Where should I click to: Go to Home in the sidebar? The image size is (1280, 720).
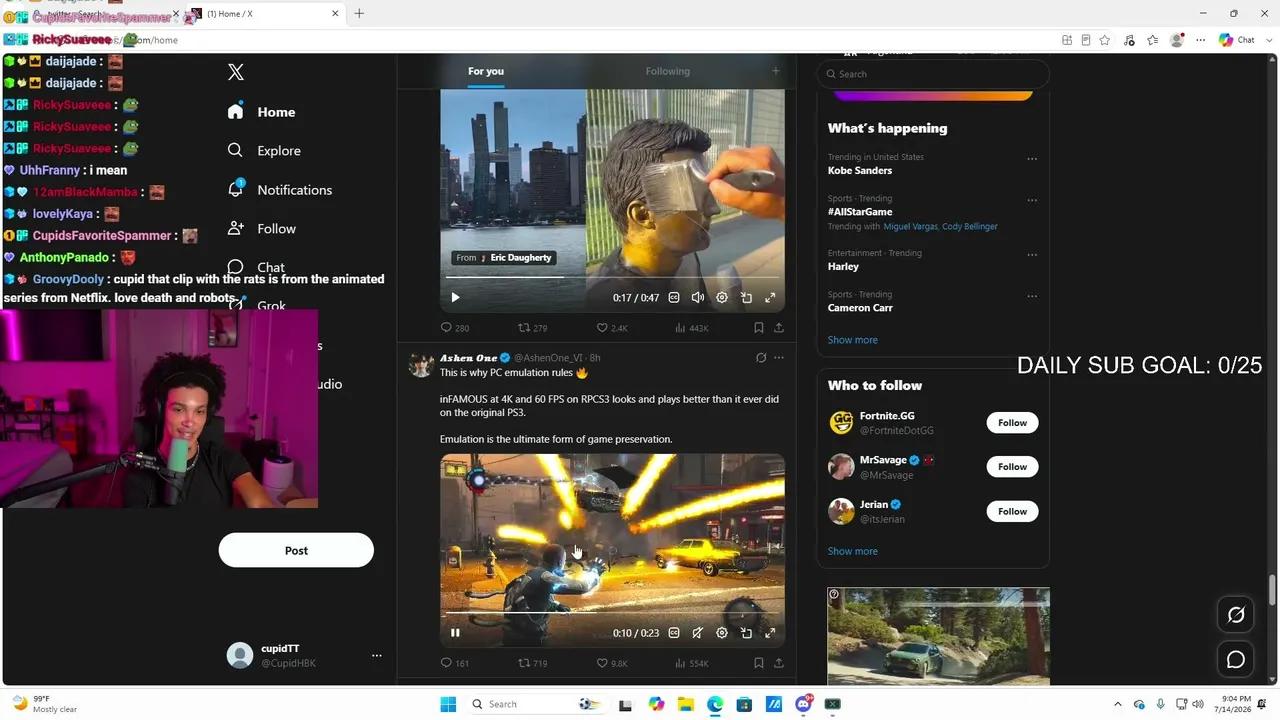coord(261,112)
